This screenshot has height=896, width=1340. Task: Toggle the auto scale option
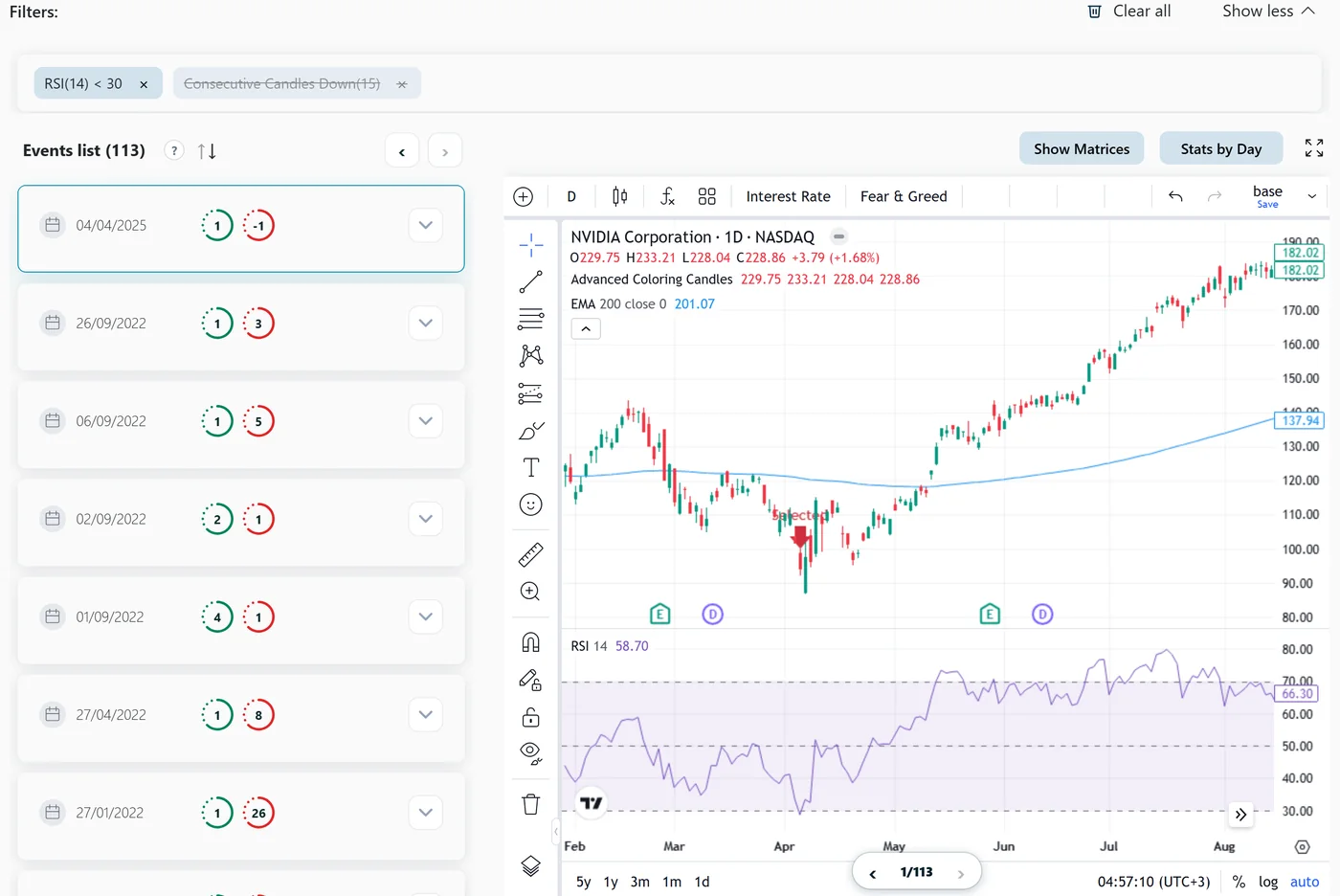pos(1305,882)
